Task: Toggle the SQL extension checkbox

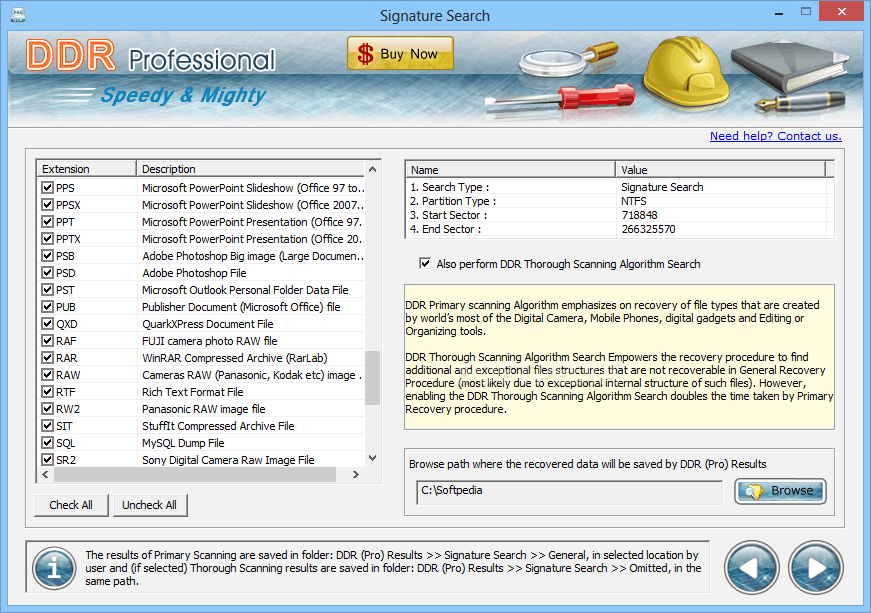Action: (47, 443)
